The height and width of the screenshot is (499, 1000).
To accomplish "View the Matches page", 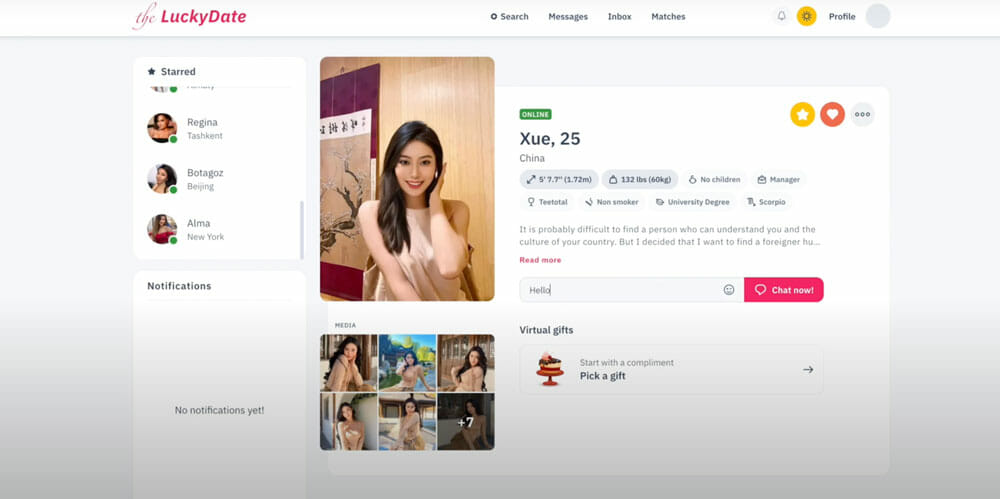I will pyautogui.click(x=668, y=17).
